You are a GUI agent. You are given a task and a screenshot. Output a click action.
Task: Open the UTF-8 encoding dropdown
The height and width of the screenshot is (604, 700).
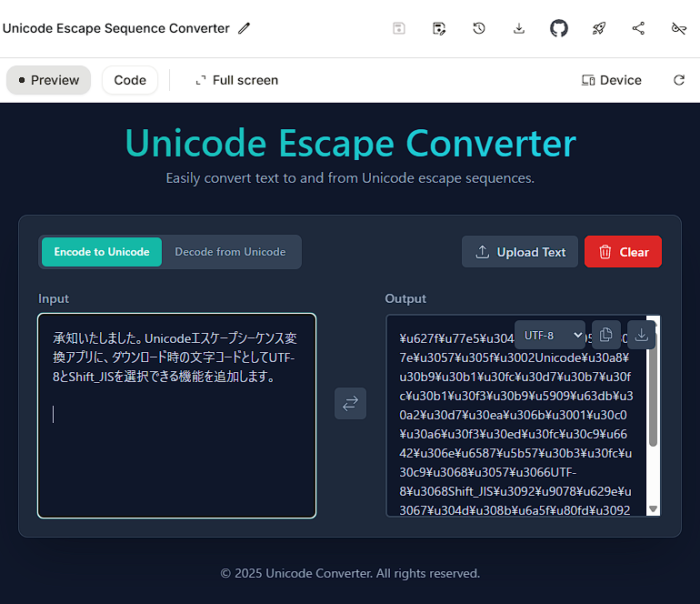click(550, 335)
